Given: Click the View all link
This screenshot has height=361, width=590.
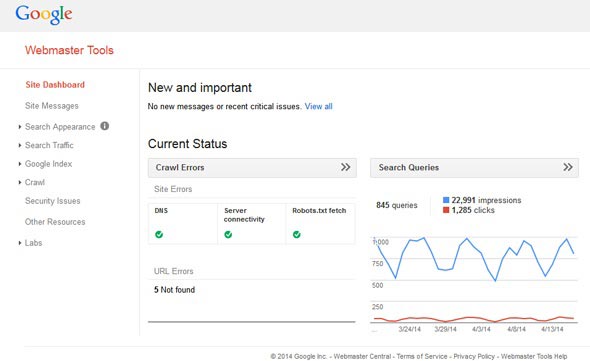Looking at the screenshot, I should [x=318, y=106].
